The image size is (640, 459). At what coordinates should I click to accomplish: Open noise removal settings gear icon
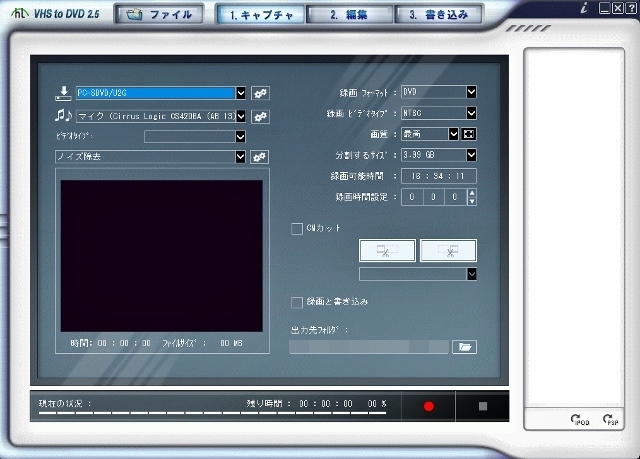[259, 157]
